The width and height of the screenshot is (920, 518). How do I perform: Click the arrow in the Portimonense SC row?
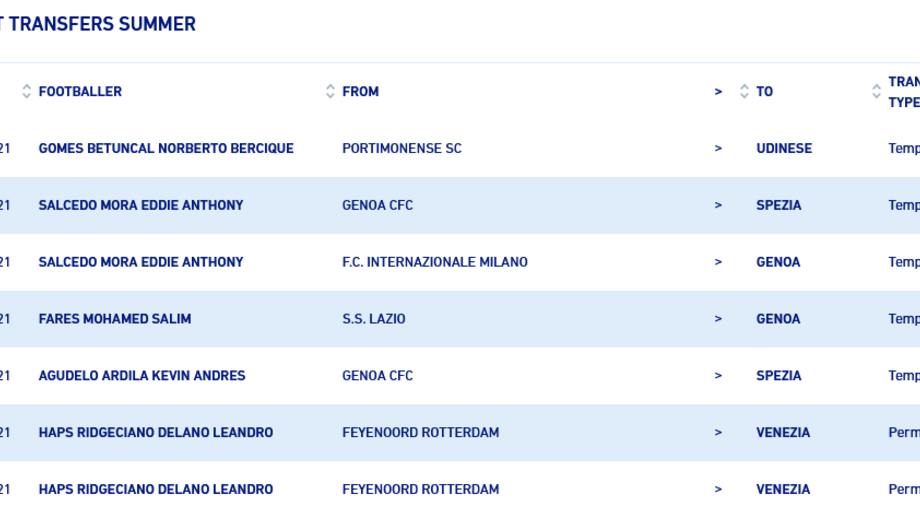click(718, 148)
